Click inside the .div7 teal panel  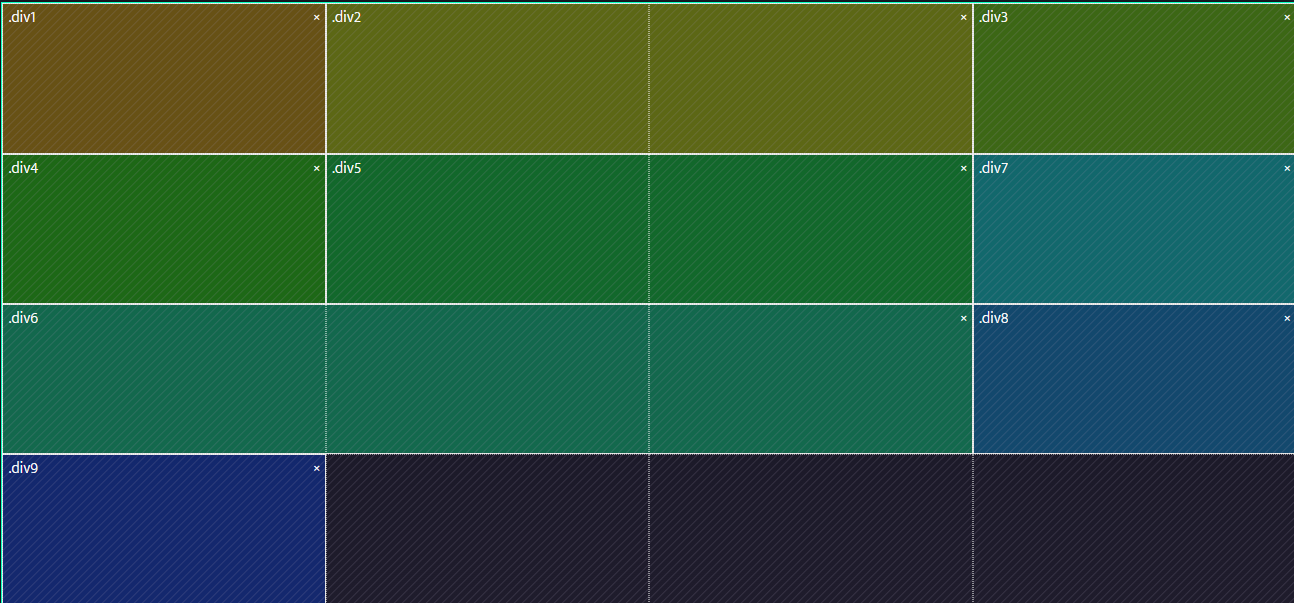pos(1130,230)
